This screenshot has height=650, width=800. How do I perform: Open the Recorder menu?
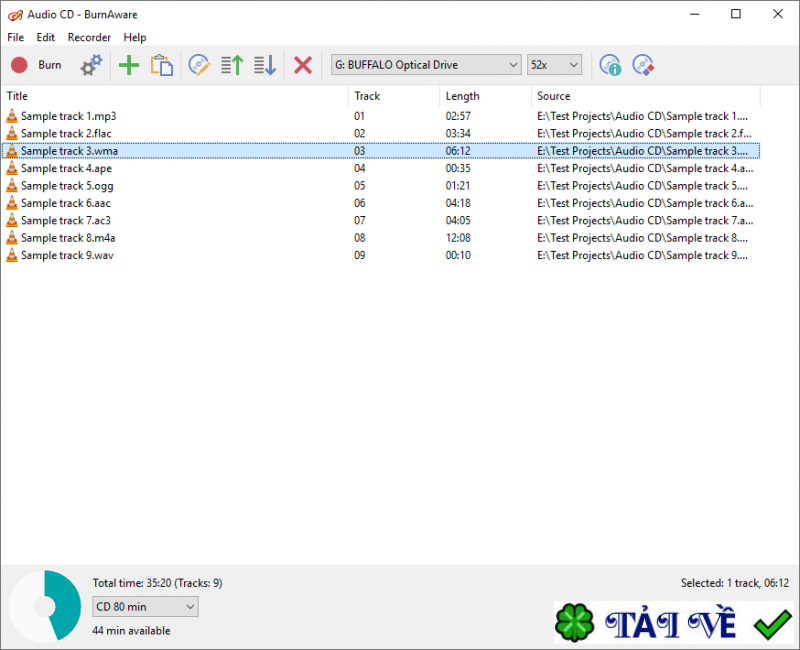click(x=89, y=37)
